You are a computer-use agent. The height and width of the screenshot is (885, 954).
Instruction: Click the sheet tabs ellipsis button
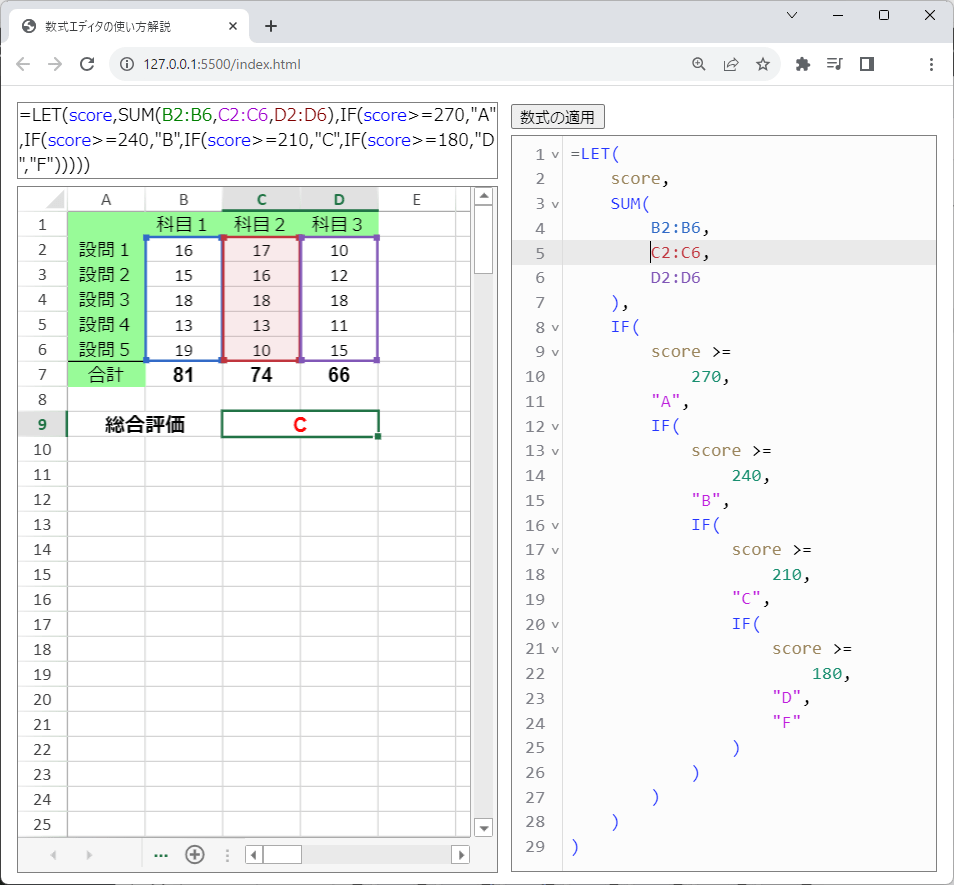[160, 855]
